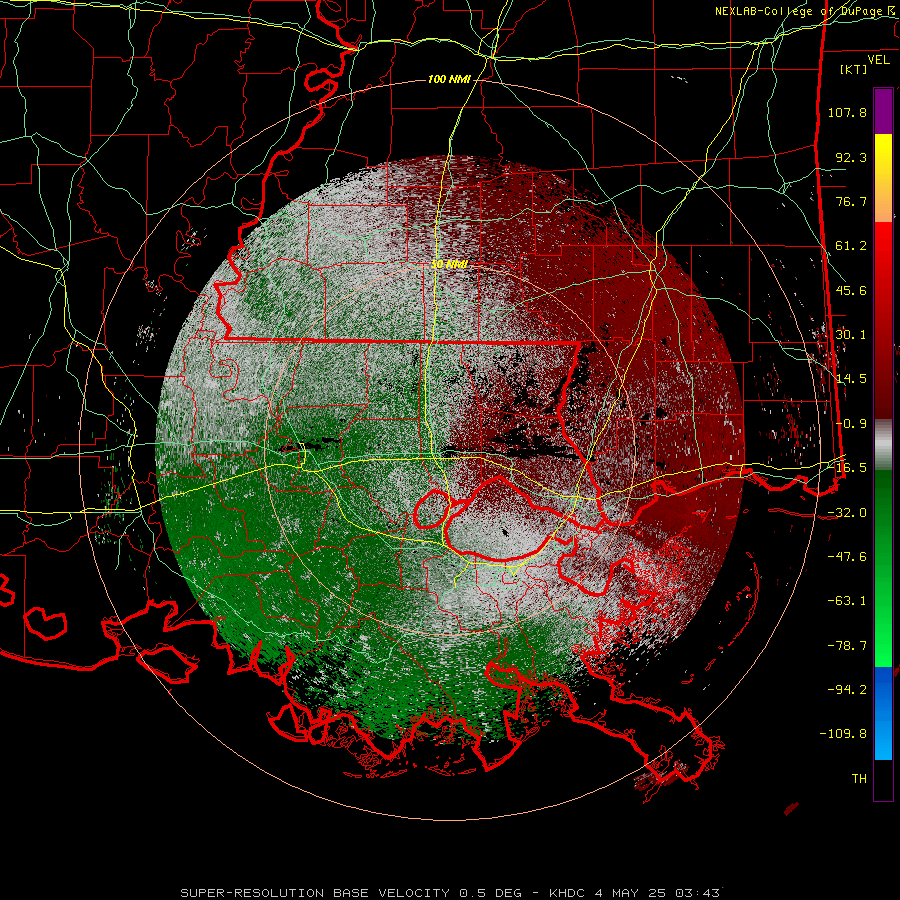Click the 30.1 velocity scale value
The height and width of the screenshot is (900, 900).
[851, 334]
